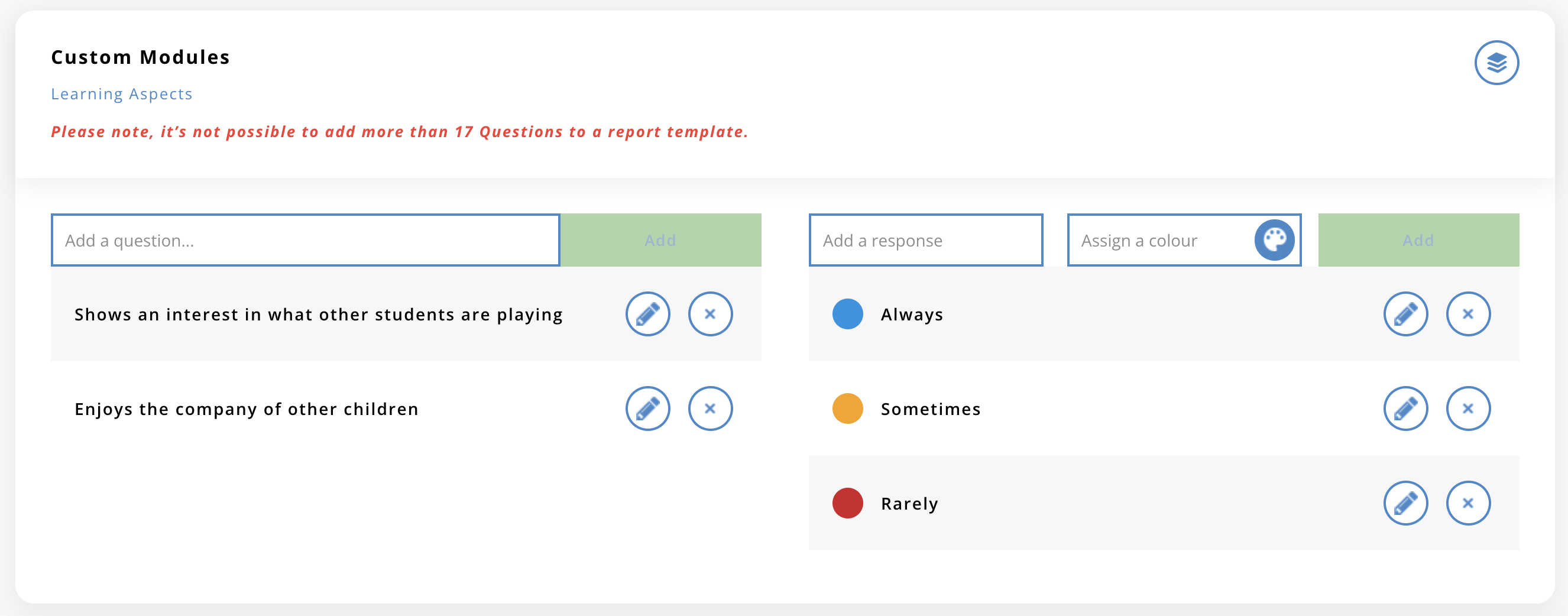Edit the Sometimes response

click(x=1405, y=408)
